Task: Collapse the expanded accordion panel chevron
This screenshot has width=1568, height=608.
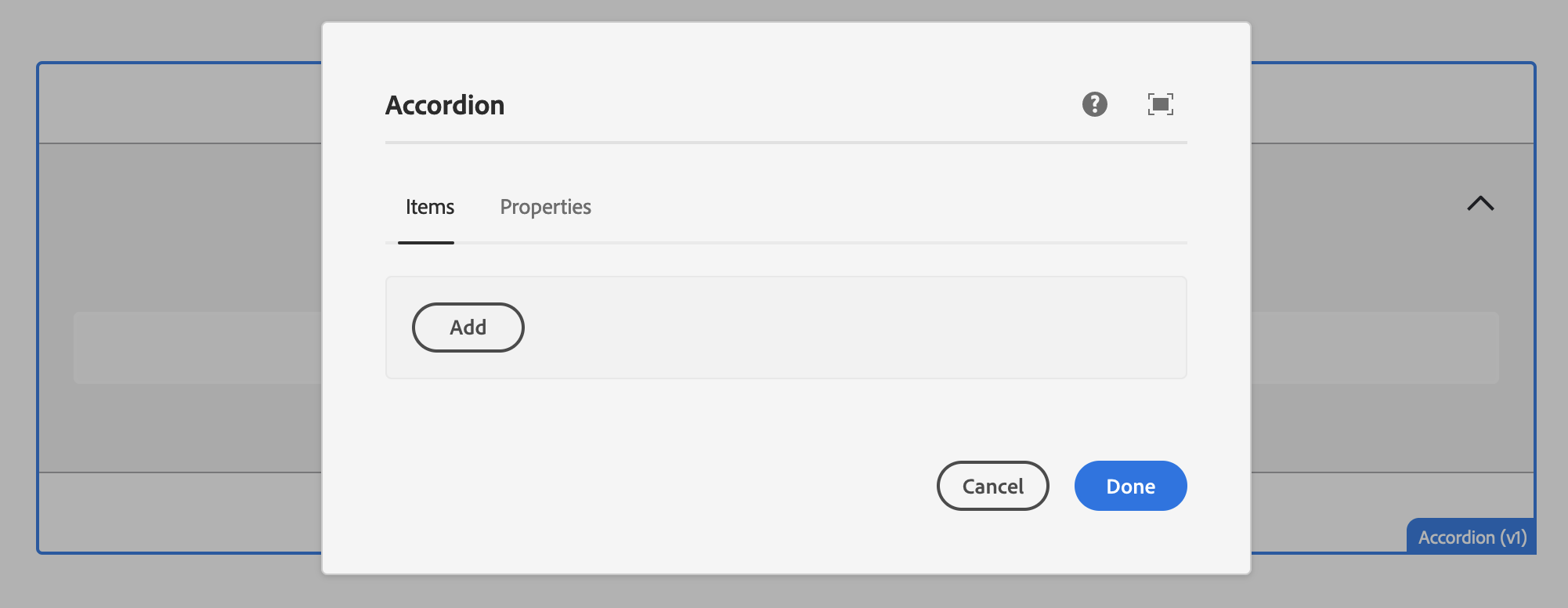Action: pyautogui.click(x=1479, y=204)
